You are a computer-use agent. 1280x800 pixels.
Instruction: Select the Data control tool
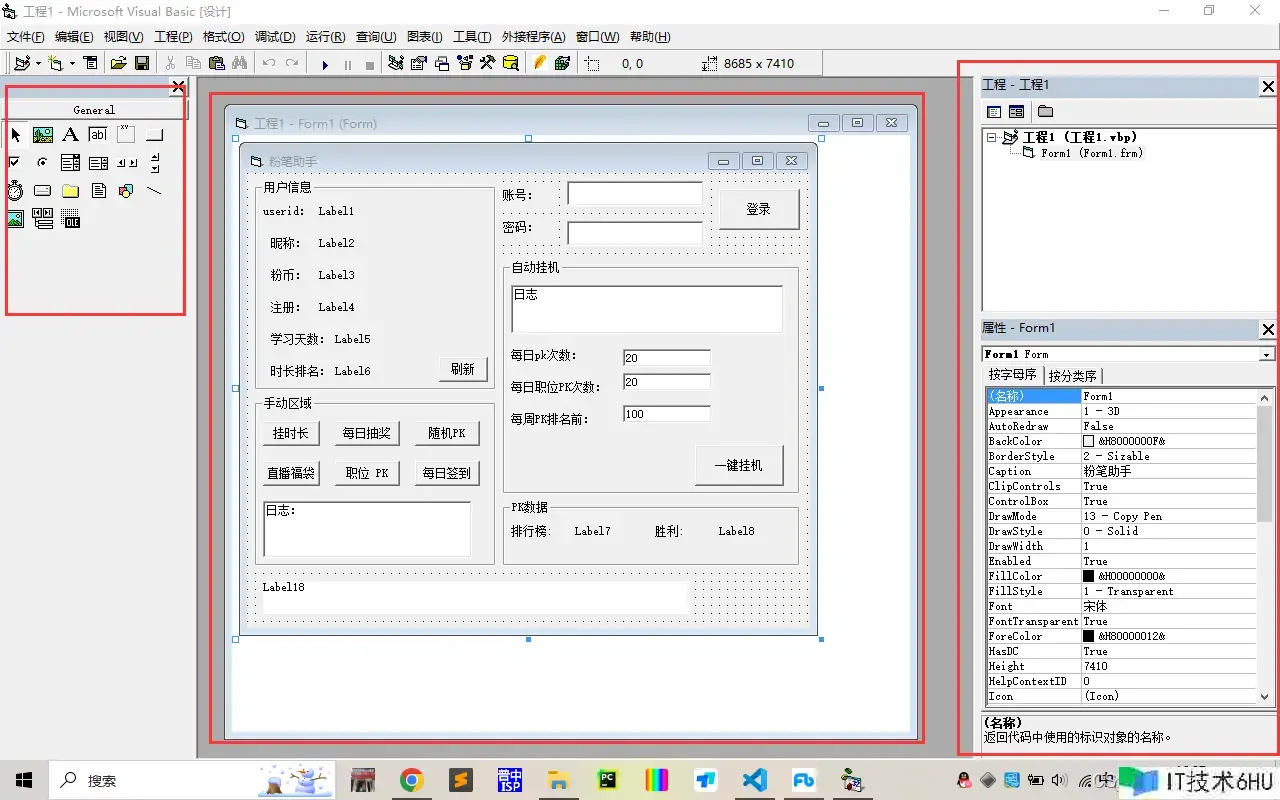[43, 219]
